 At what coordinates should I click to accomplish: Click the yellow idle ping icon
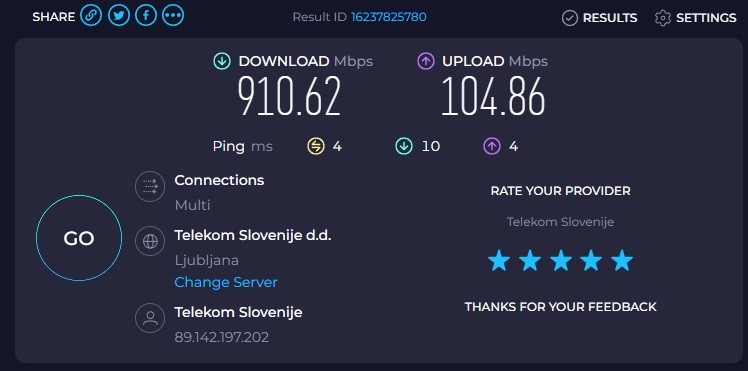[315, 146]
